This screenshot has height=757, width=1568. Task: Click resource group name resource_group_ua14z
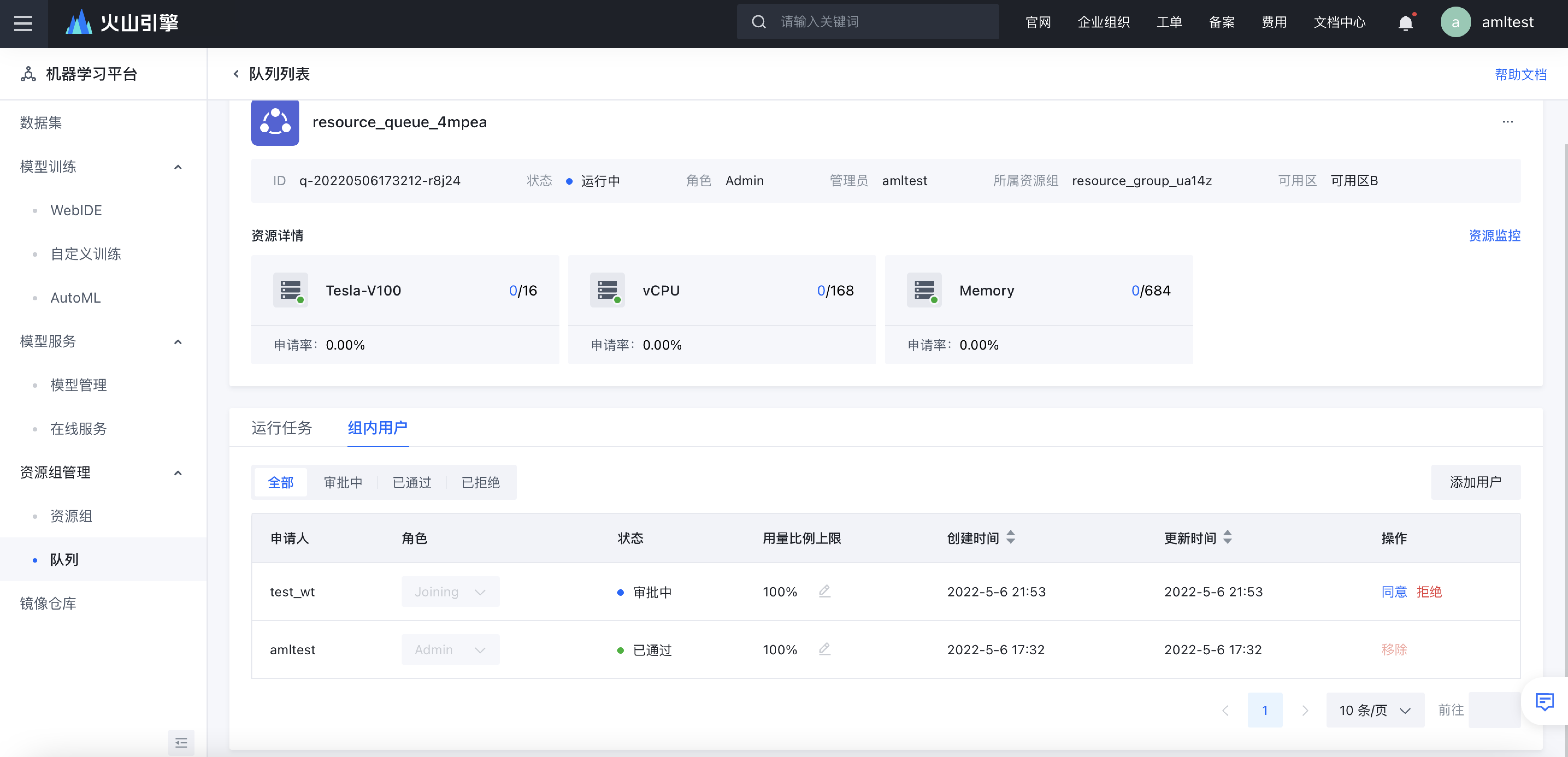click(1141, 181)
